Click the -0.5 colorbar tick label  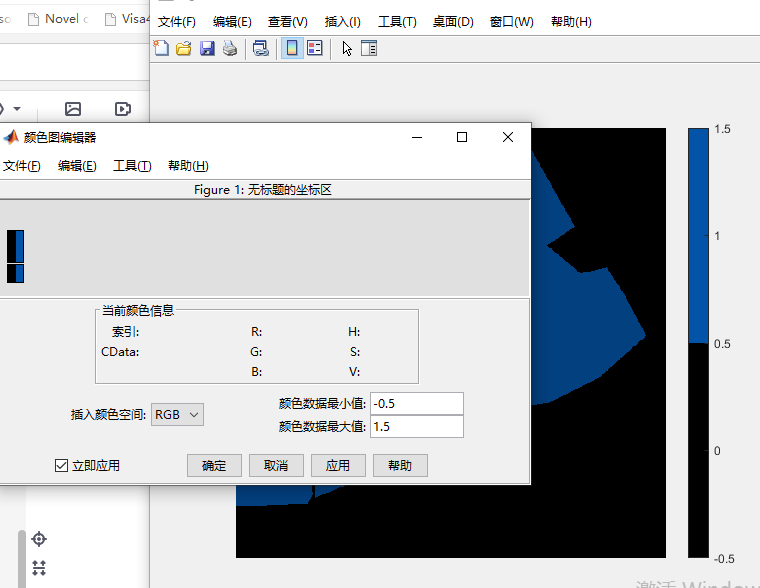point(724,558)
